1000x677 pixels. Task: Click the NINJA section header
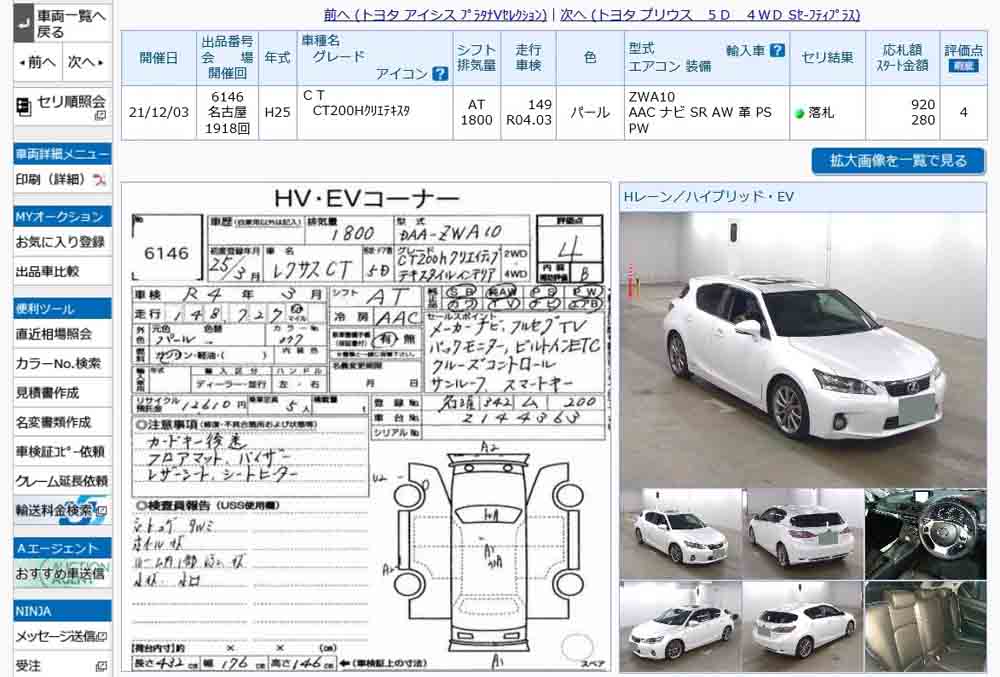(62, 611)
